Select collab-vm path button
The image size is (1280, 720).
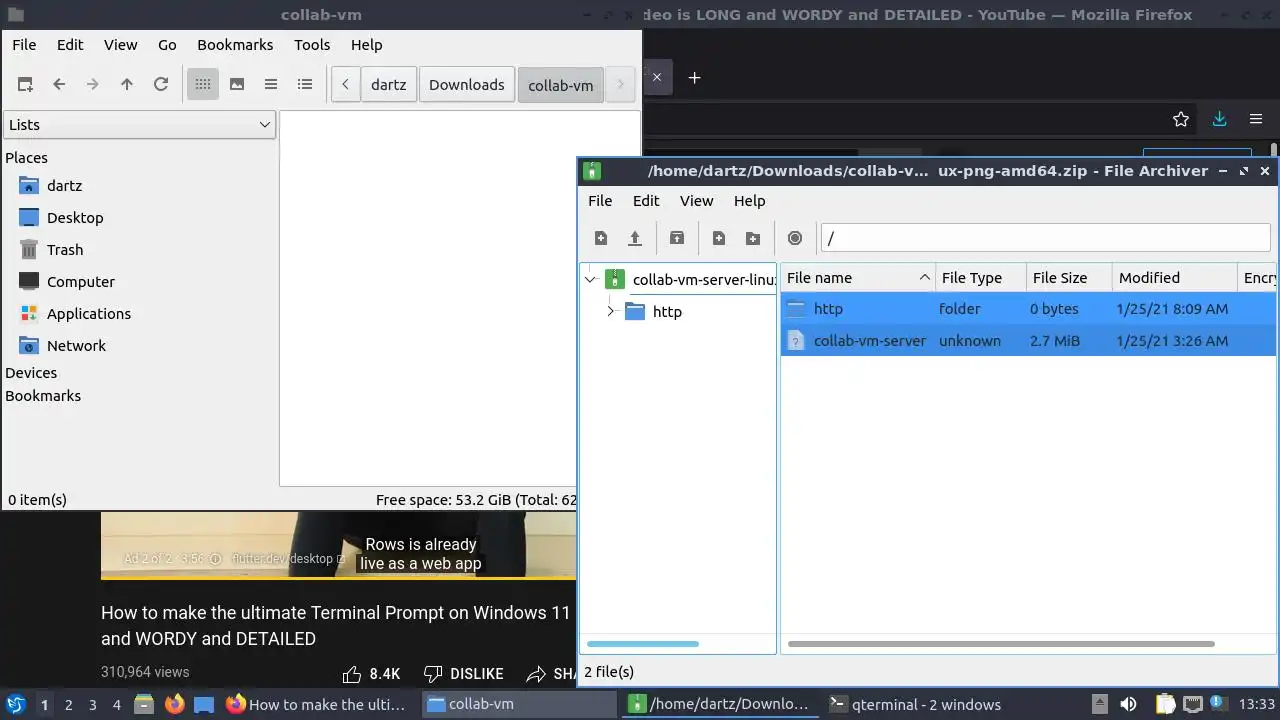(x=561, y=85)
